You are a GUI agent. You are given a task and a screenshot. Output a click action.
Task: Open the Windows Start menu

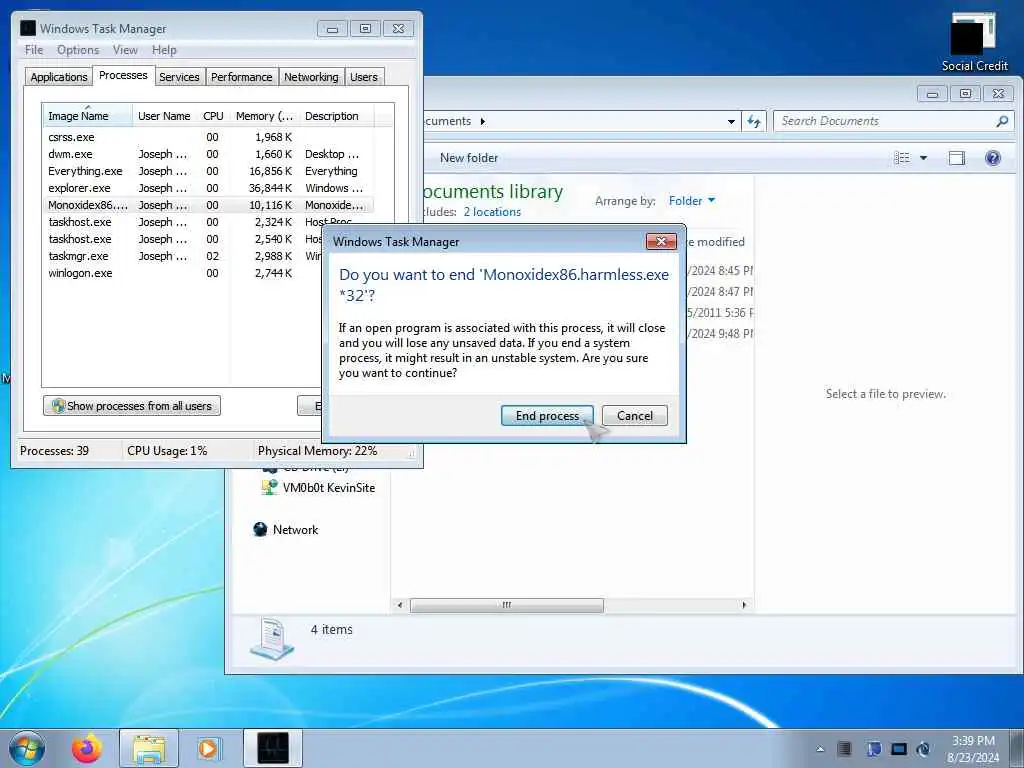click(x=27, y=748)
